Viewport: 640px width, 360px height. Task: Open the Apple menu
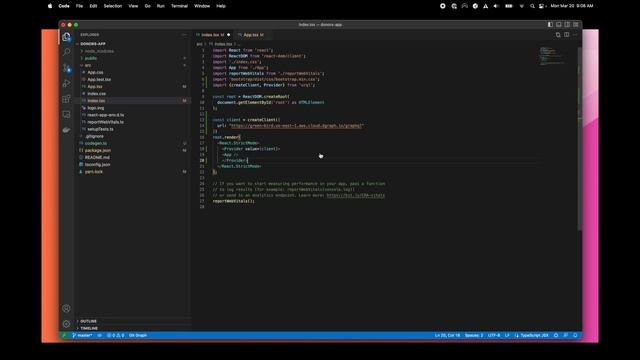pyautogui.click(x=50, y=6)
